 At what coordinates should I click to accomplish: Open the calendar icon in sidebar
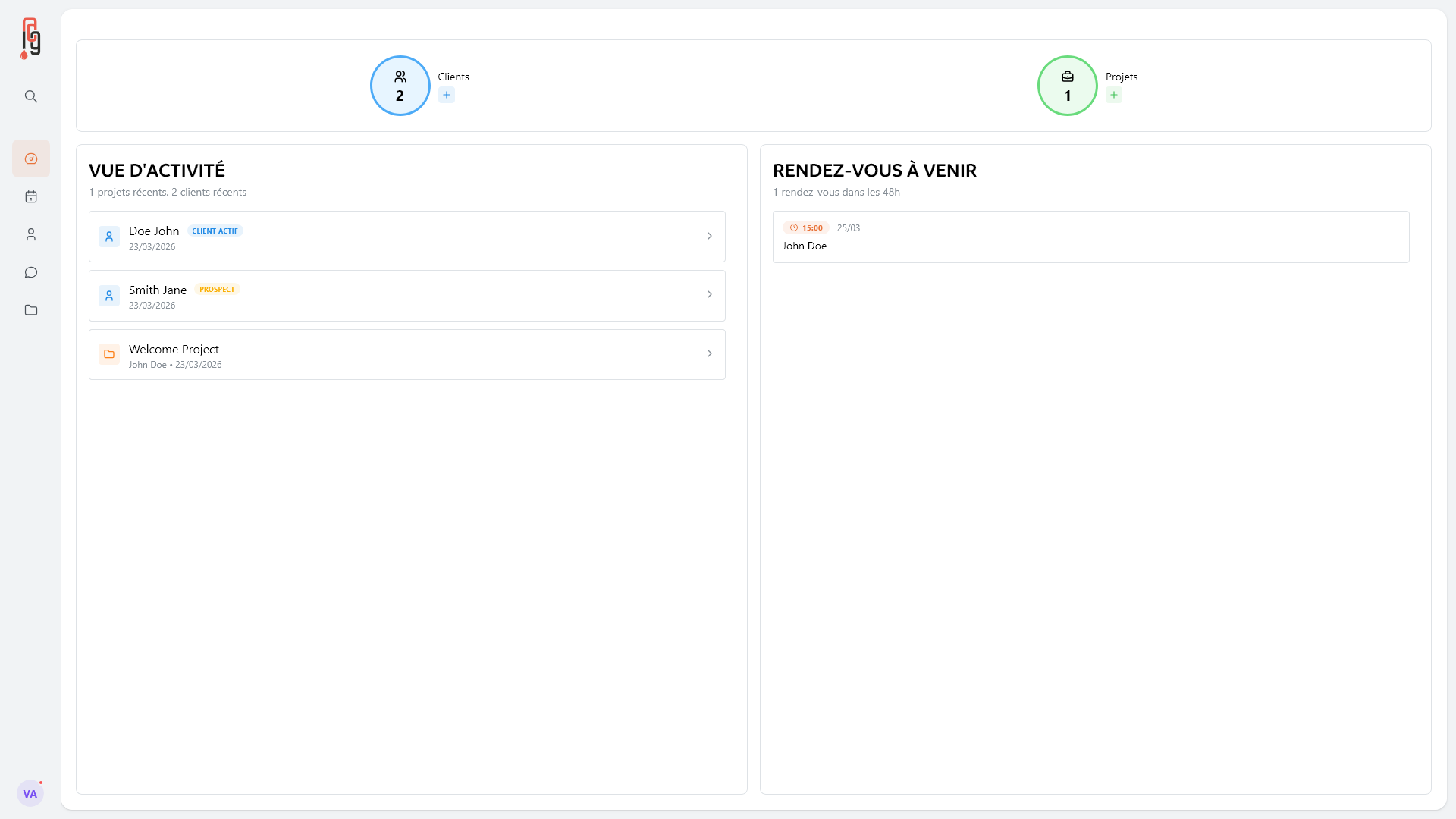click(31, 196)
